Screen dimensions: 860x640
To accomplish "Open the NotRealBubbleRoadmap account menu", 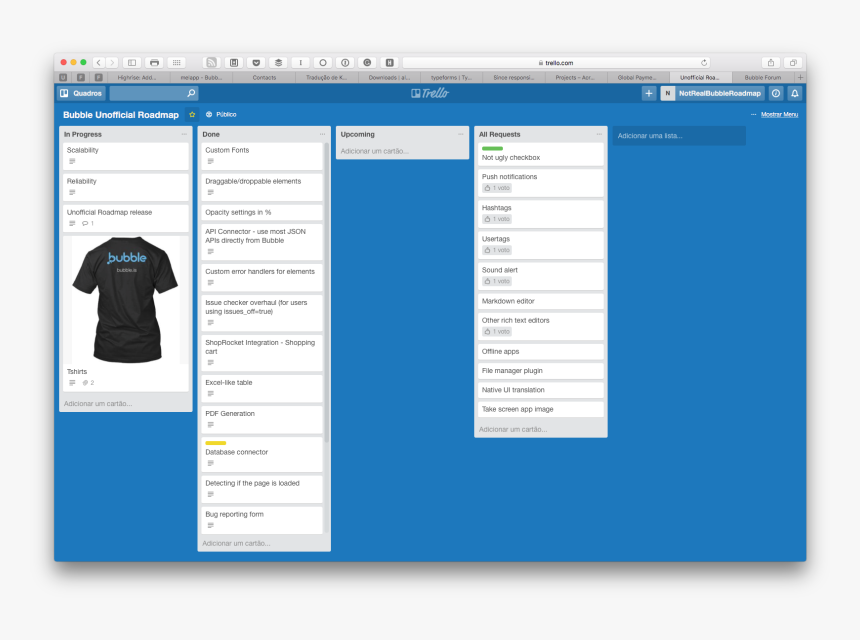I will point(712,93).
